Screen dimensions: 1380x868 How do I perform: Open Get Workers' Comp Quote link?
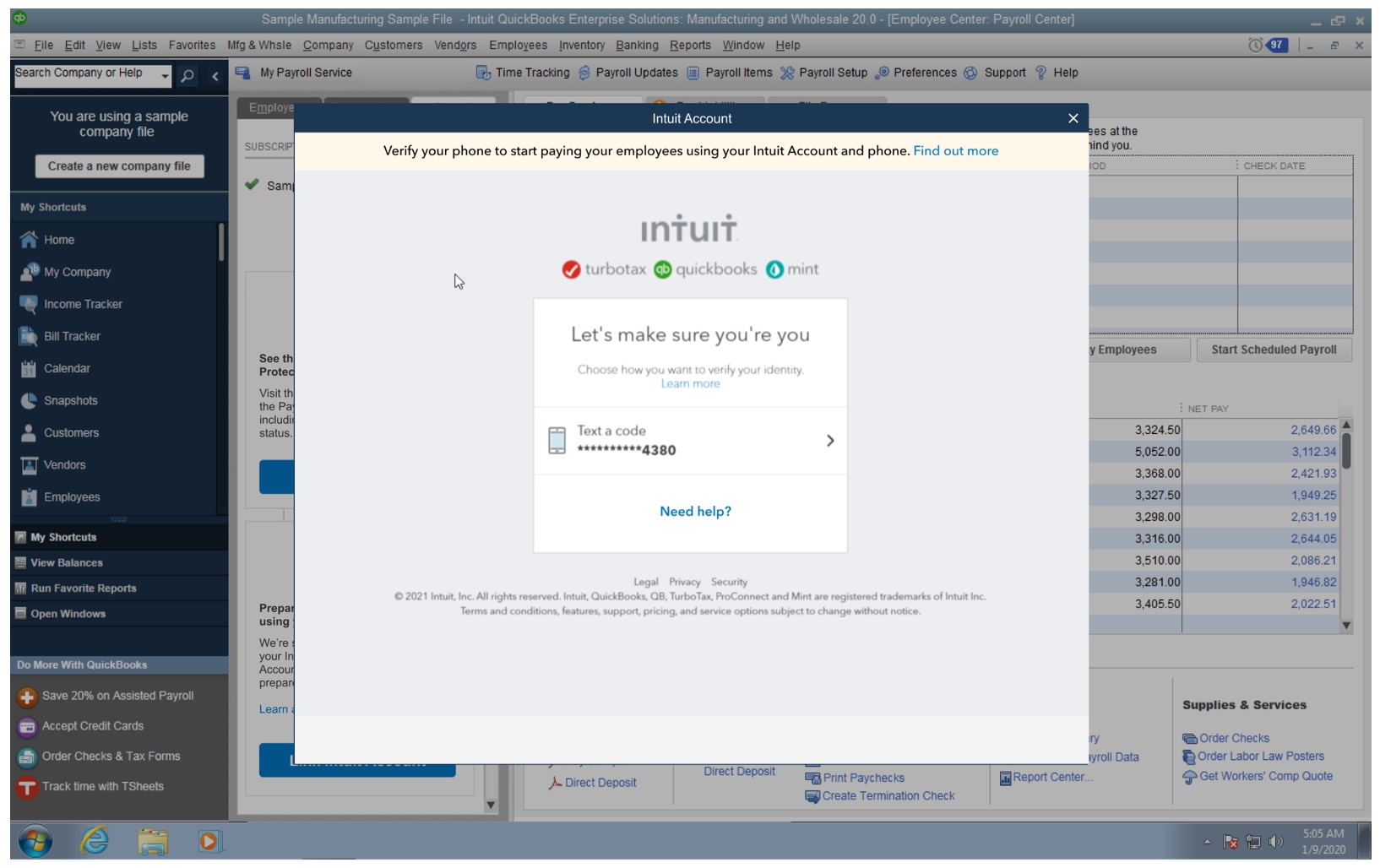(x=1265, y=776)
